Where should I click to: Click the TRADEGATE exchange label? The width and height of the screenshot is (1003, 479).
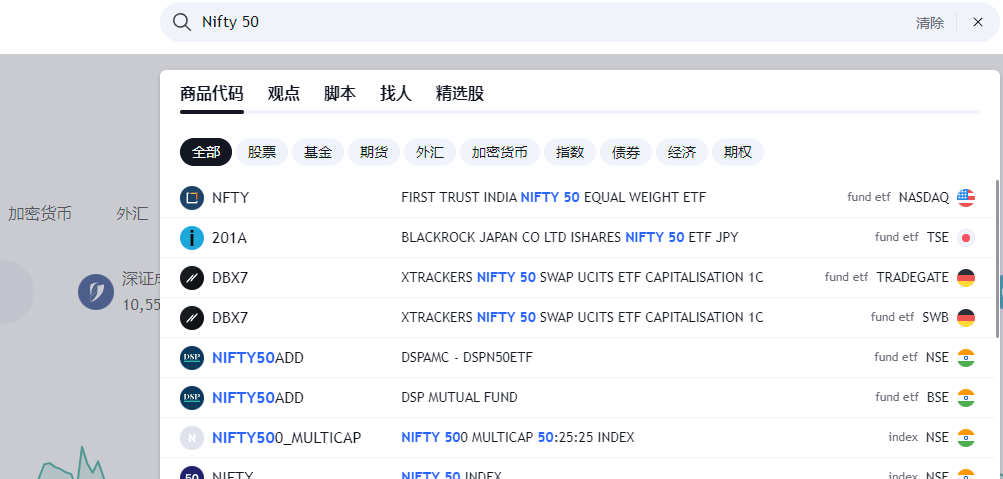click(913, 278)
